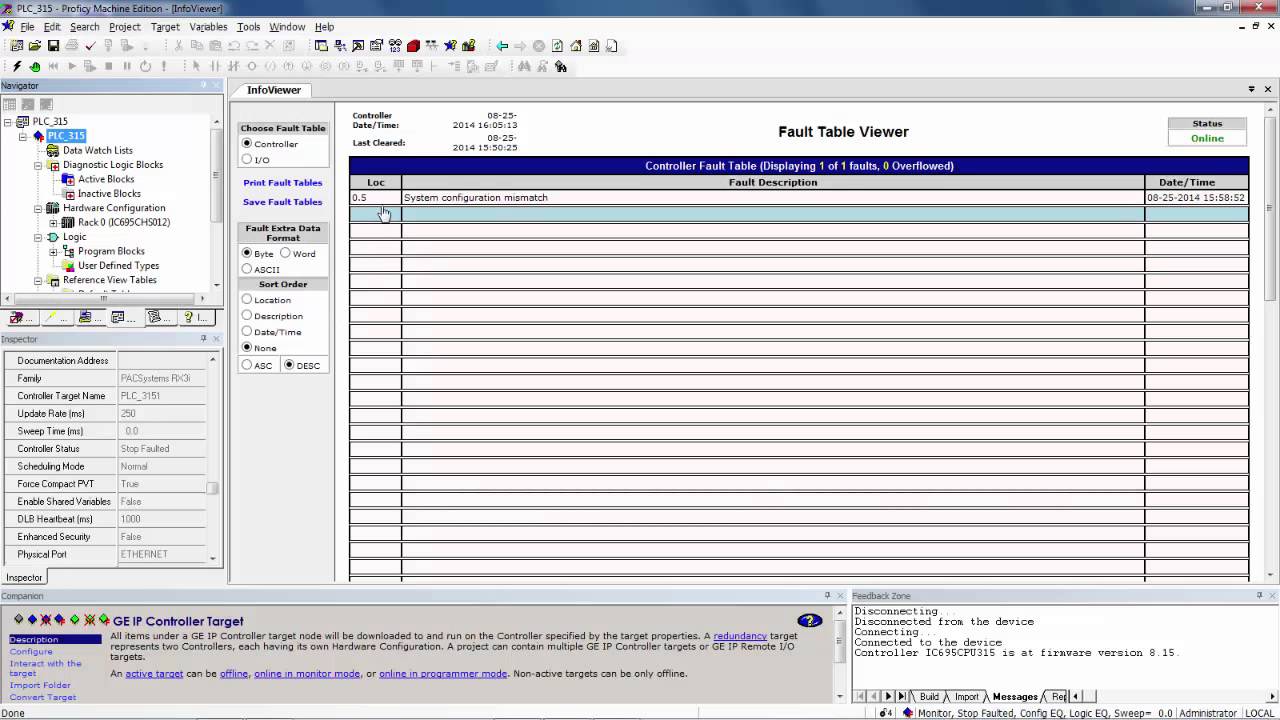
Task: Click the Utilities tab icon in Navigator
Action: [50, 317]
